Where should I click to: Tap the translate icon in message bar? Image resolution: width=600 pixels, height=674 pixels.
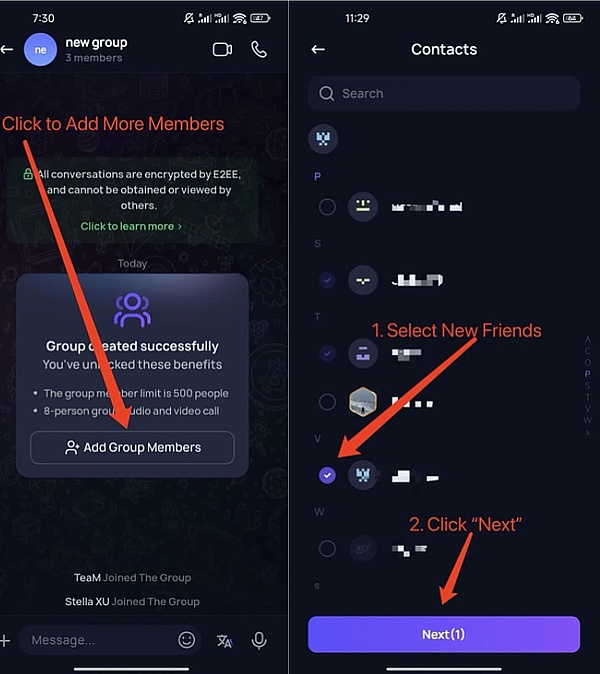[224, 640]
